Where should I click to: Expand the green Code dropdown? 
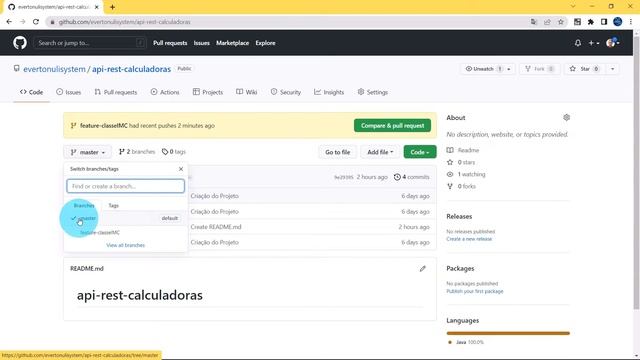coord(420,152)
